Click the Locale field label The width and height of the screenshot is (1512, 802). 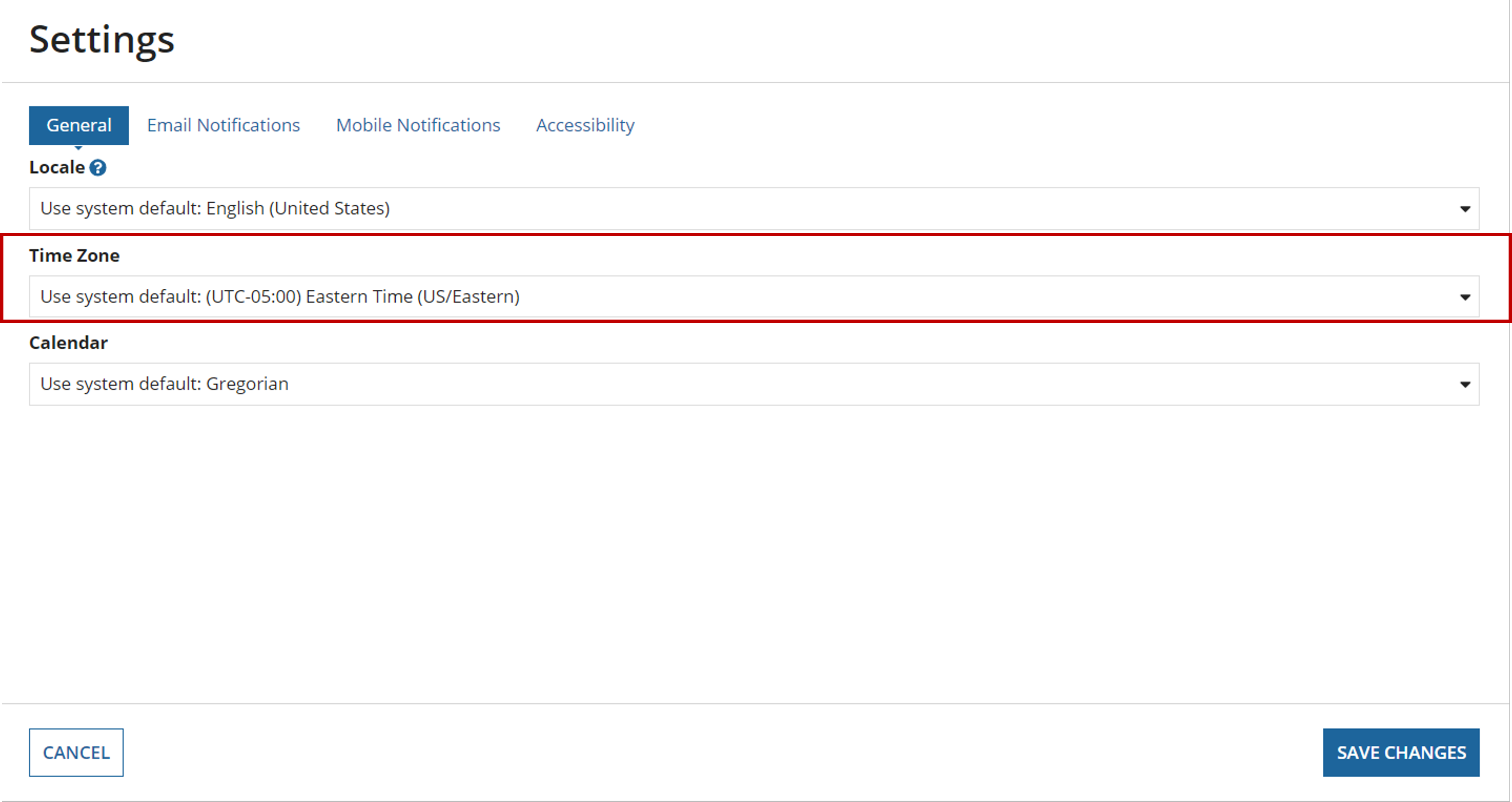(57, 167)
